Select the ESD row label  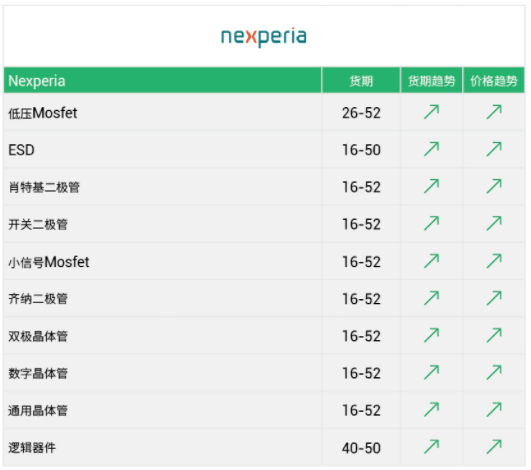point(21,150)
